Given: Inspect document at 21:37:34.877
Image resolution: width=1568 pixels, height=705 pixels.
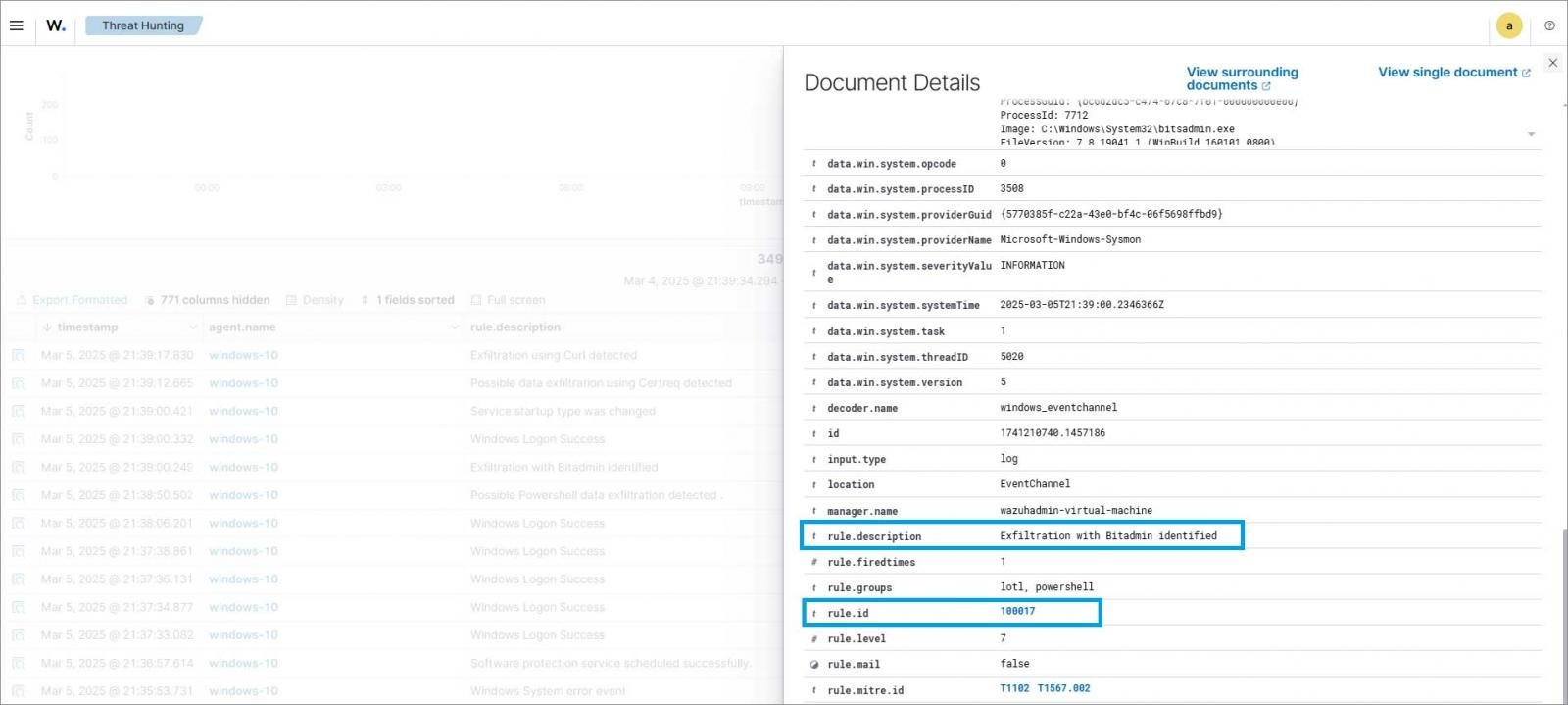Looking at the screenshot, I should (18, 607).
